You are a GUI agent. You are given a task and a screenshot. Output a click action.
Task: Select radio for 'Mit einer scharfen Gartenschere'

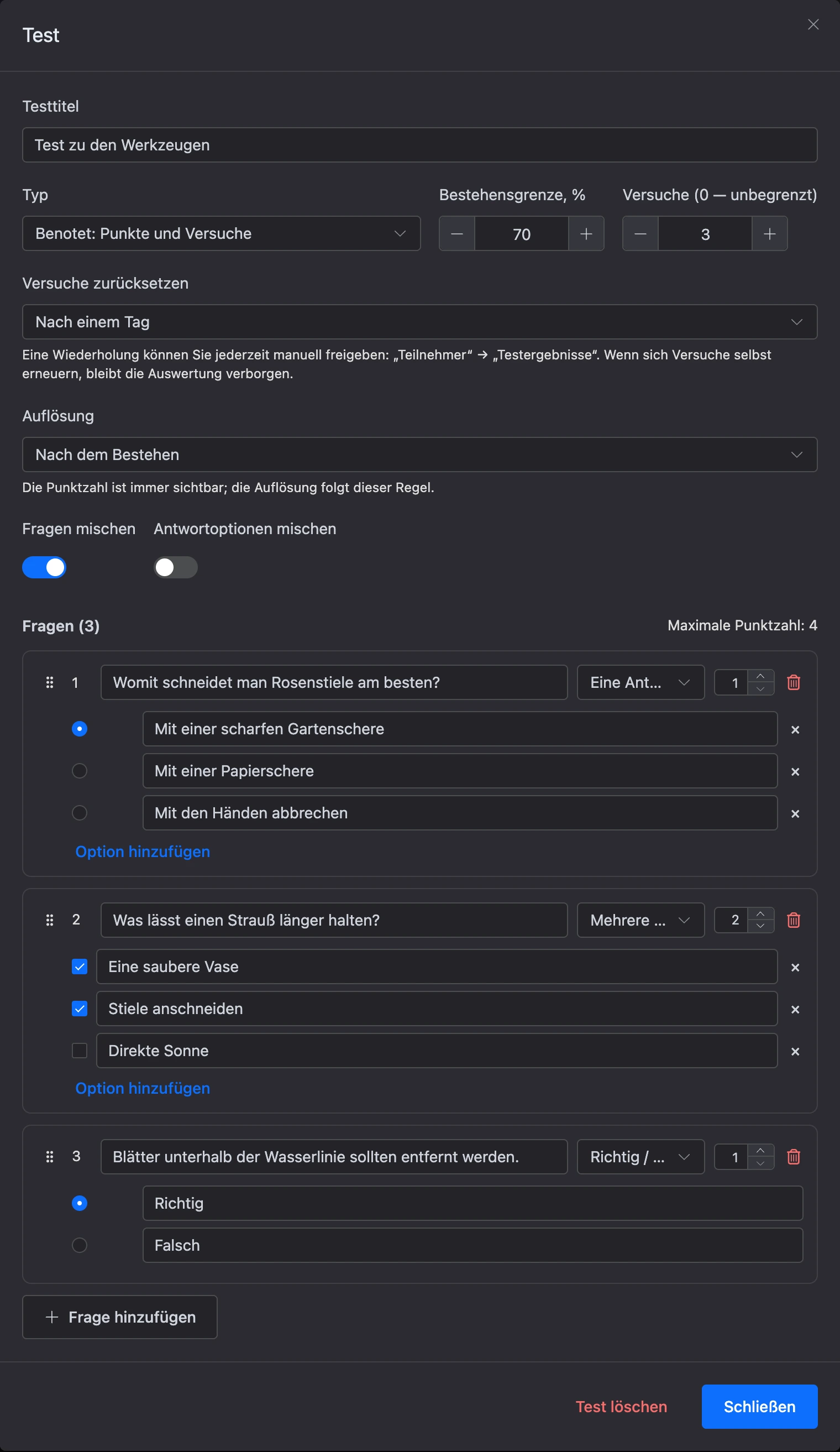[80, 729]
